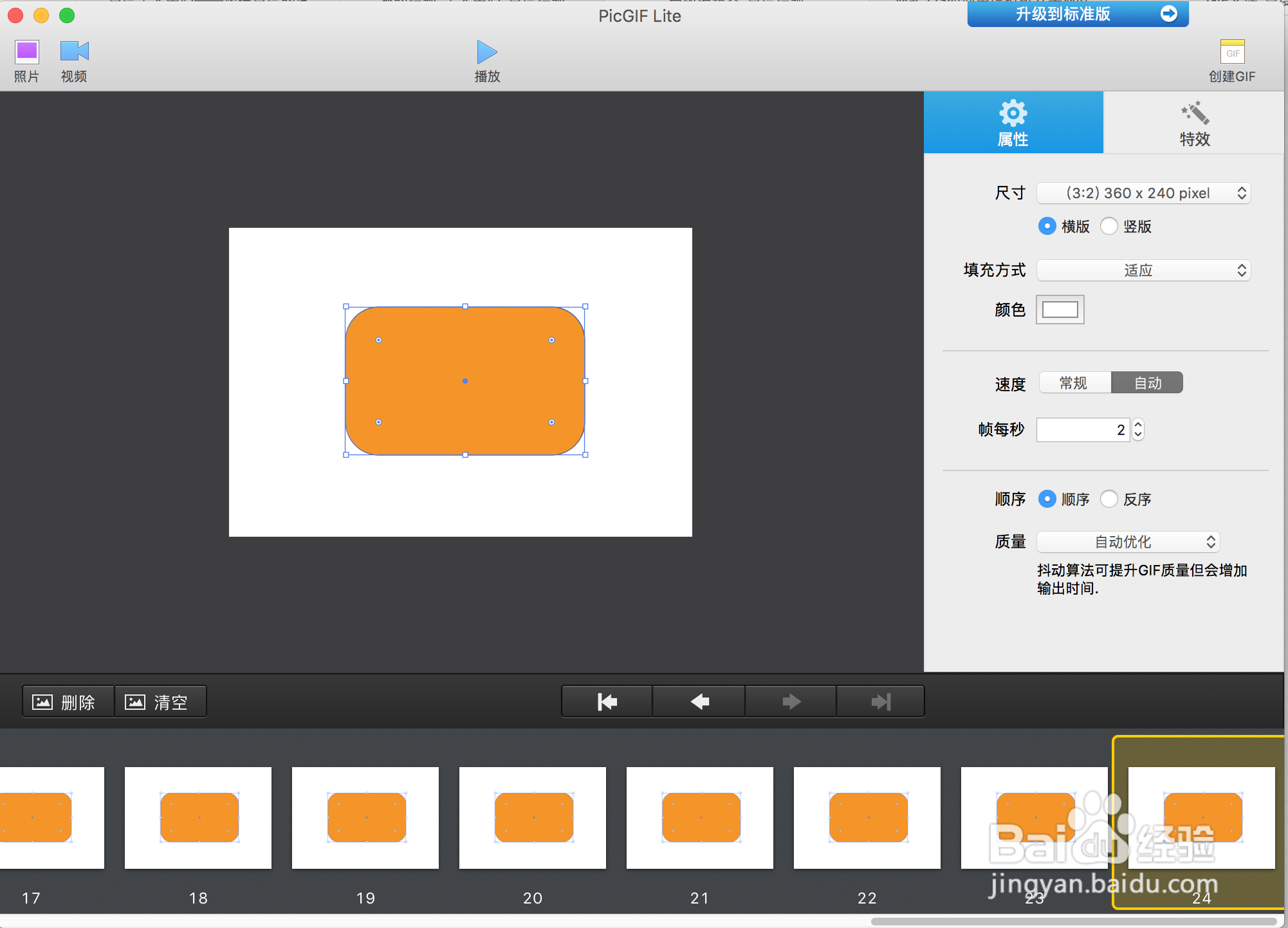Jump to the first frame with skip-back control

click(x=605, y=701)
